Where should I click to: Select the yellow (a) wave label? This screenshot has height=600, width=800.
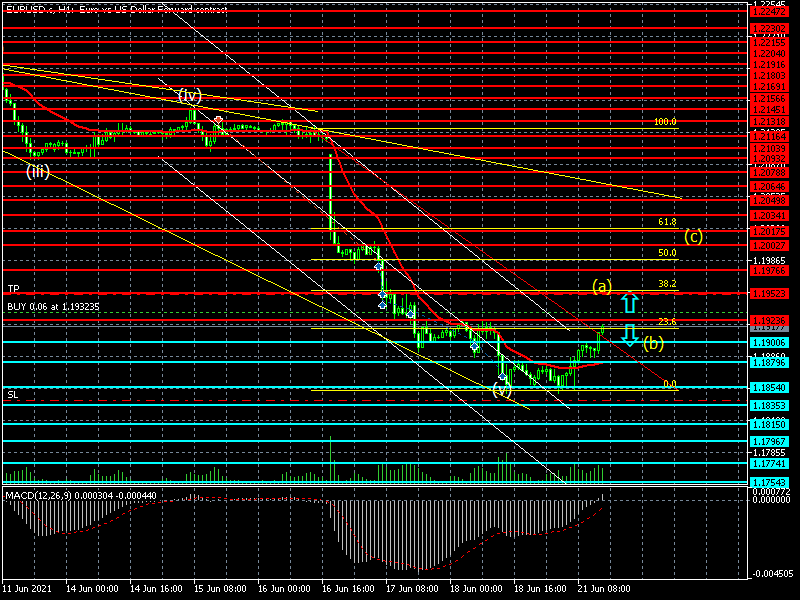pos(602,287)
